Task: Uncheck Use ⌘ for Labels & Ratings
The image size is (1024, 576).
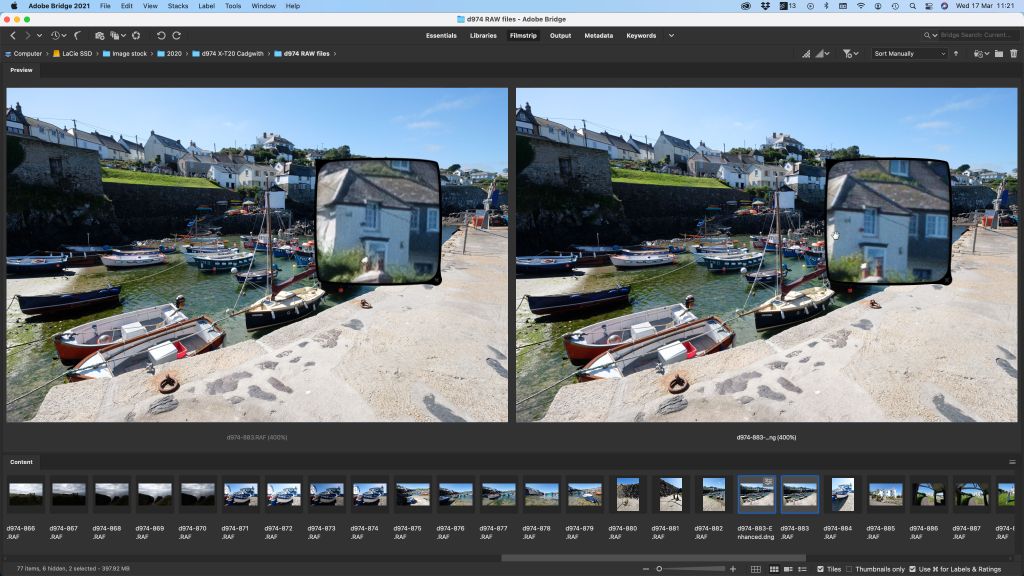Action: [x=911, y=570]
